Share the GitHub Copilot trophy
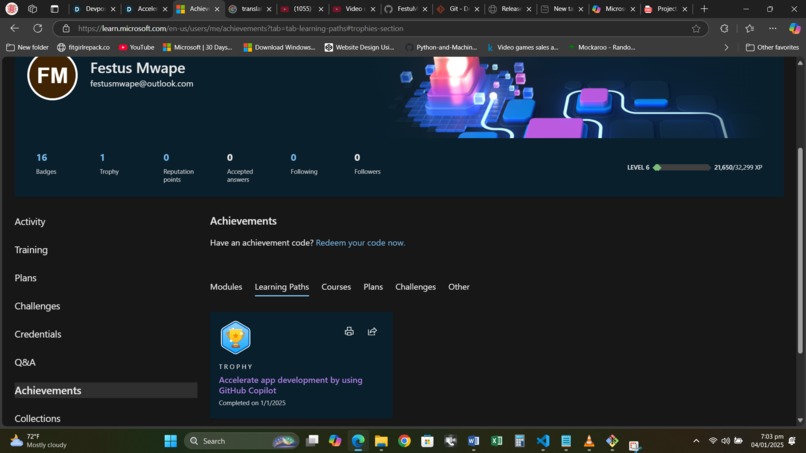This screenshot has width=806, height=453. [372, 332]
